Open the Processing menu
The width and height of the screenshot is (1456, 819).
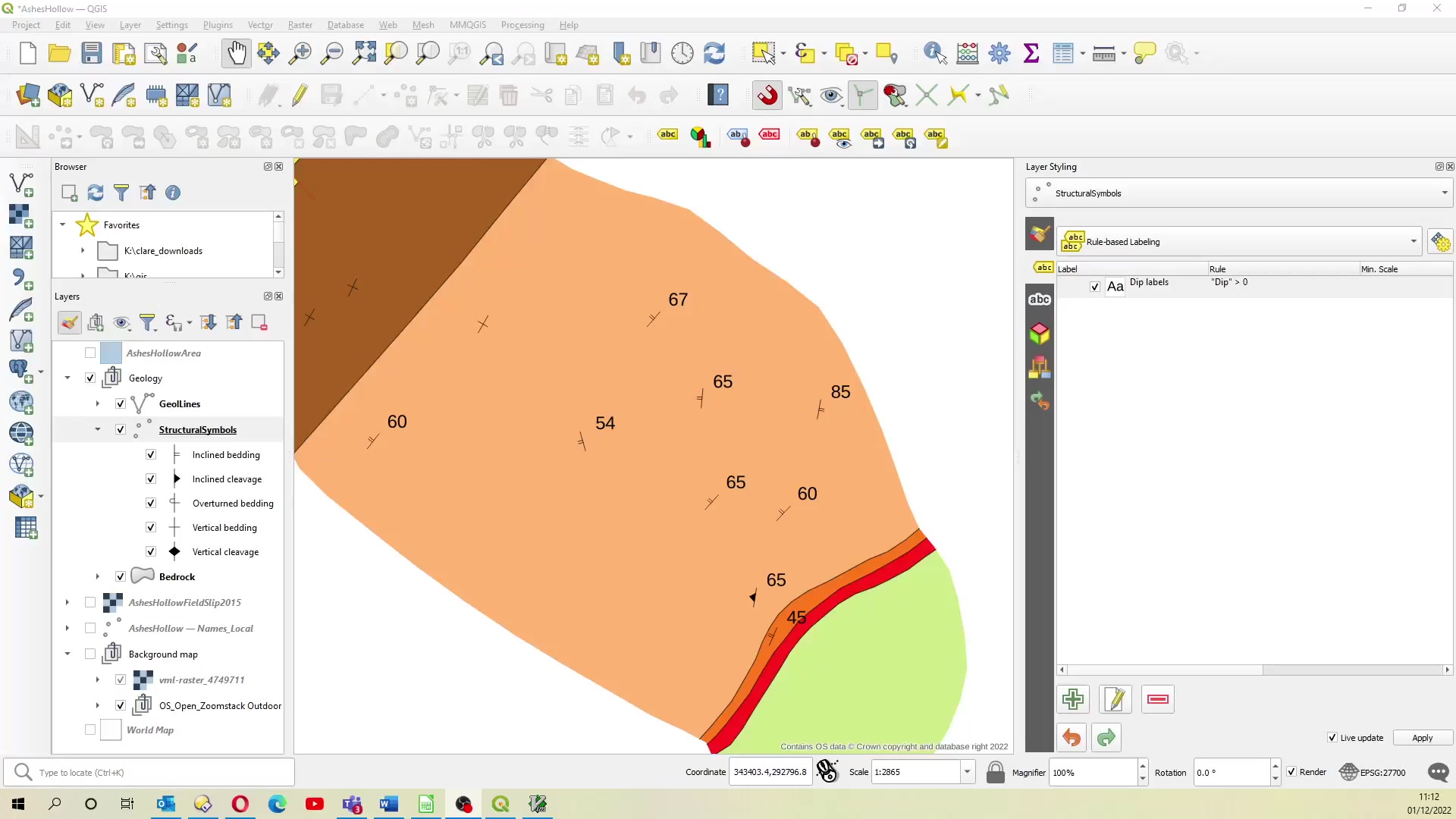click(x=522, y=24)
